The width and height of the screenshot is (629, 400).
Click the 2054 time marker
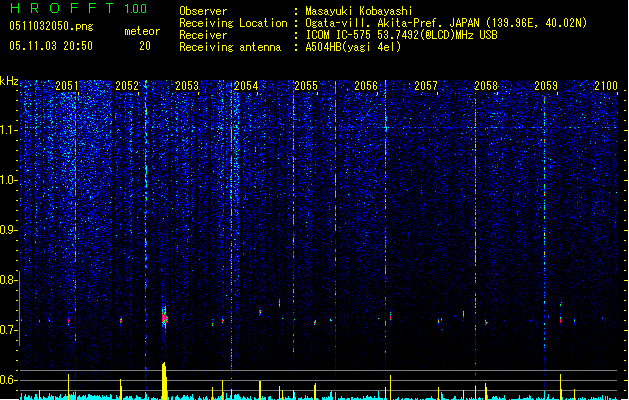tap(246, 86)
